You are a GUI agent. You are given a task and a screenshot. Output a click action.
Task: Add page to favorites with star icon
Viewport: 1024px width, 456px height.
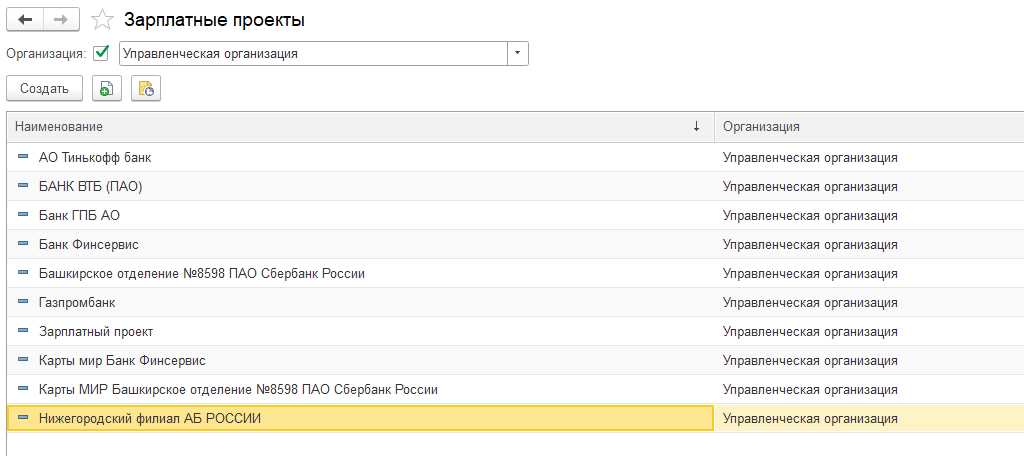pyautogui.click(x=101, y=20)
